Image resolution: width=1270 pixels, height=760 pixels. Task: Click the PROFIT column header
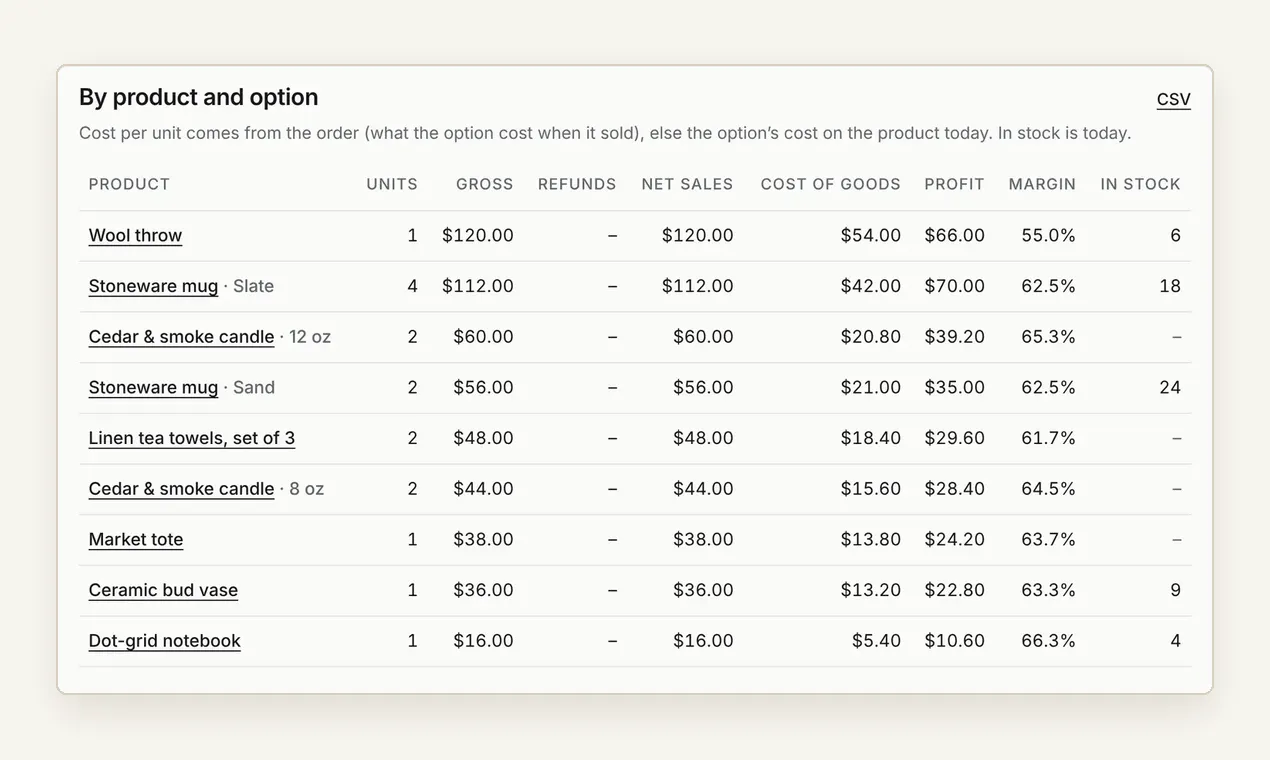click(x=955, y=184)
